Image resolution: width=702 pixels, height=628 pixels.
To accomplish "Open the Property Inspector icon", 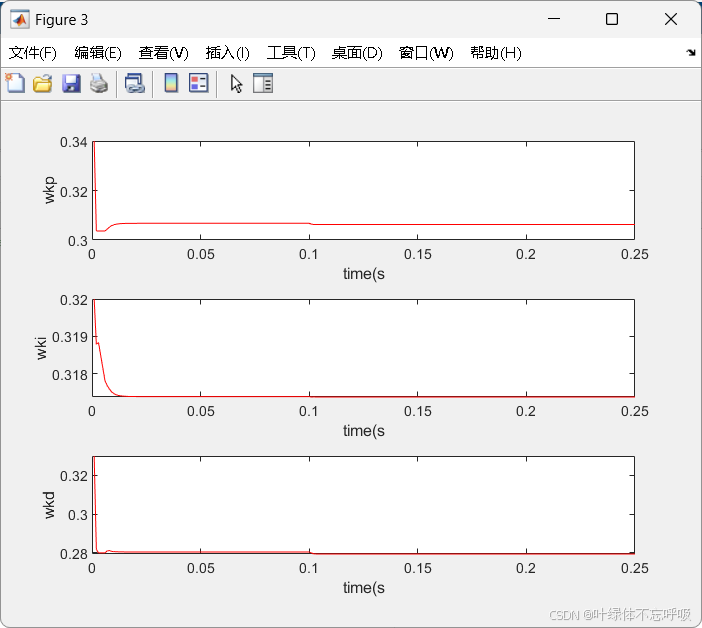I will pyautogui.click(x=263, y=83).
